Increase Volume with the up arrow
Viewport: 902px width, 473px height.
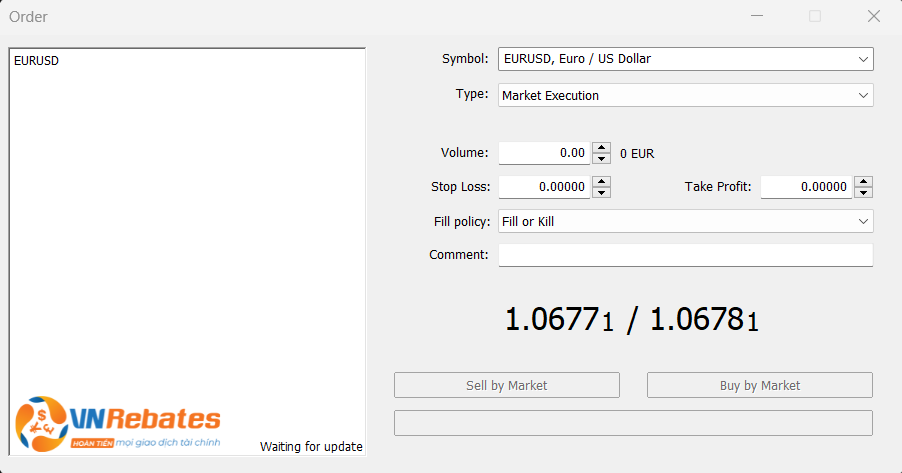tap(602, 147)
